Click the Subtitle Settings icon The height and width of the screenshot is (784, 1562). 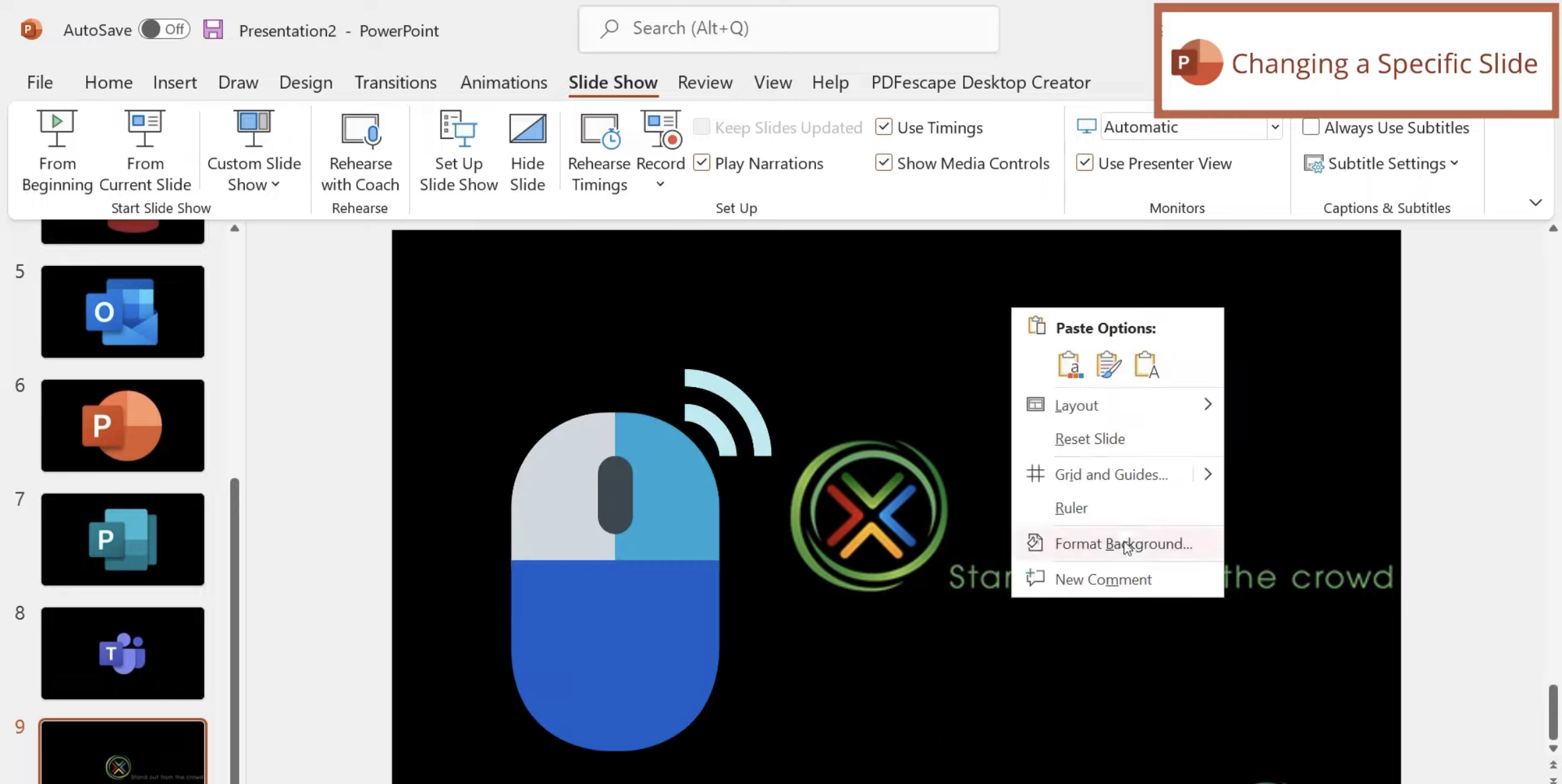coord(1314,163)
